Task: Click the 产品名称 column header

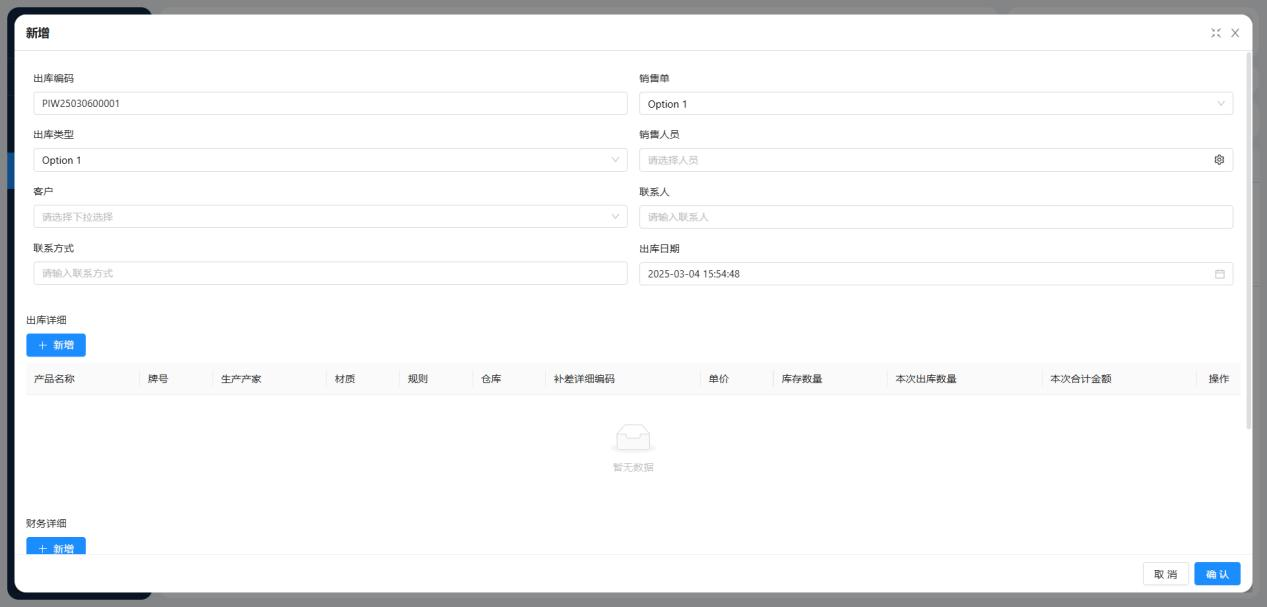Action: click(x=83, y=379)
